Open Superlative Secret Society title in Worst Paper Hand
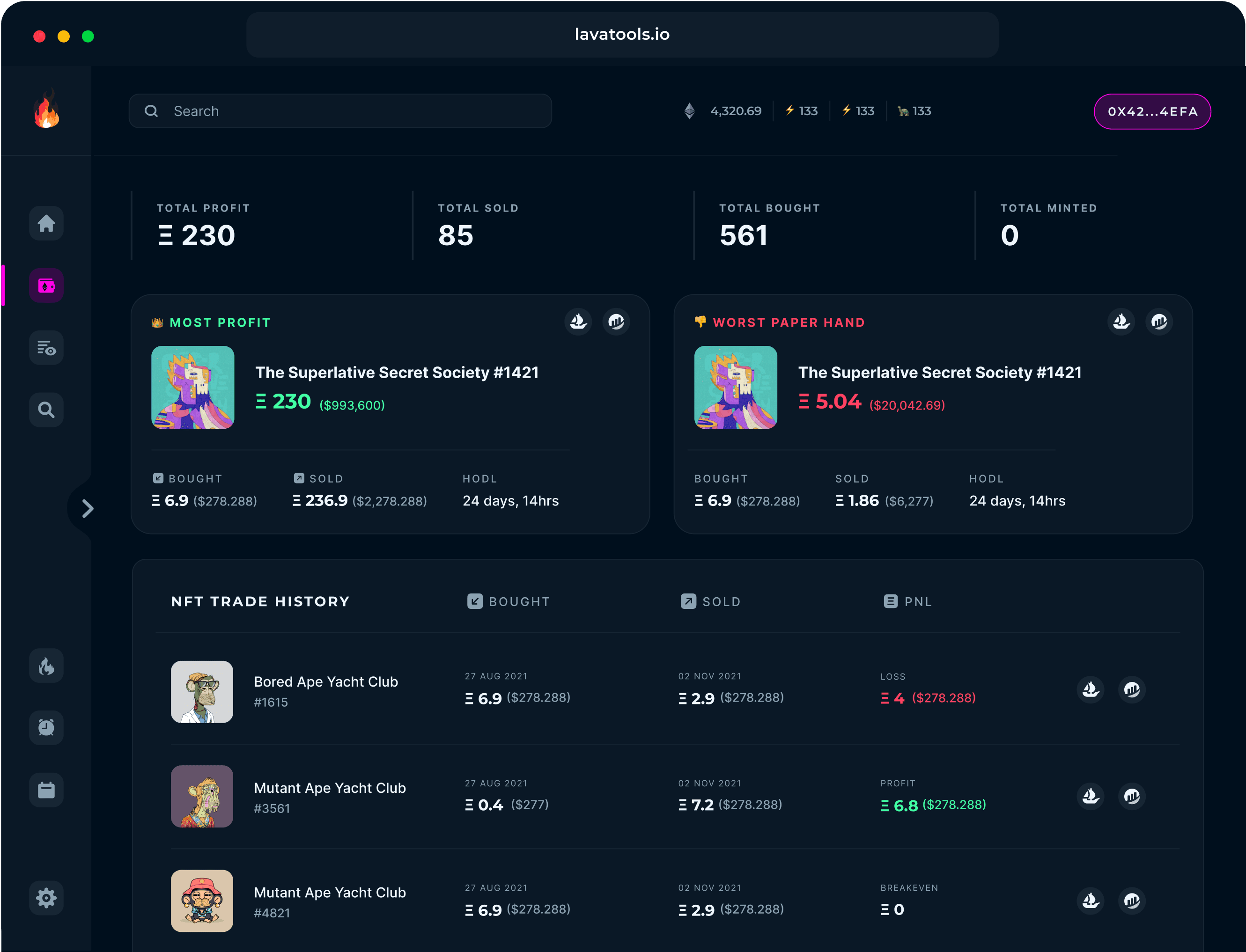The image size is (1246, 952). [x=940, y=373]
